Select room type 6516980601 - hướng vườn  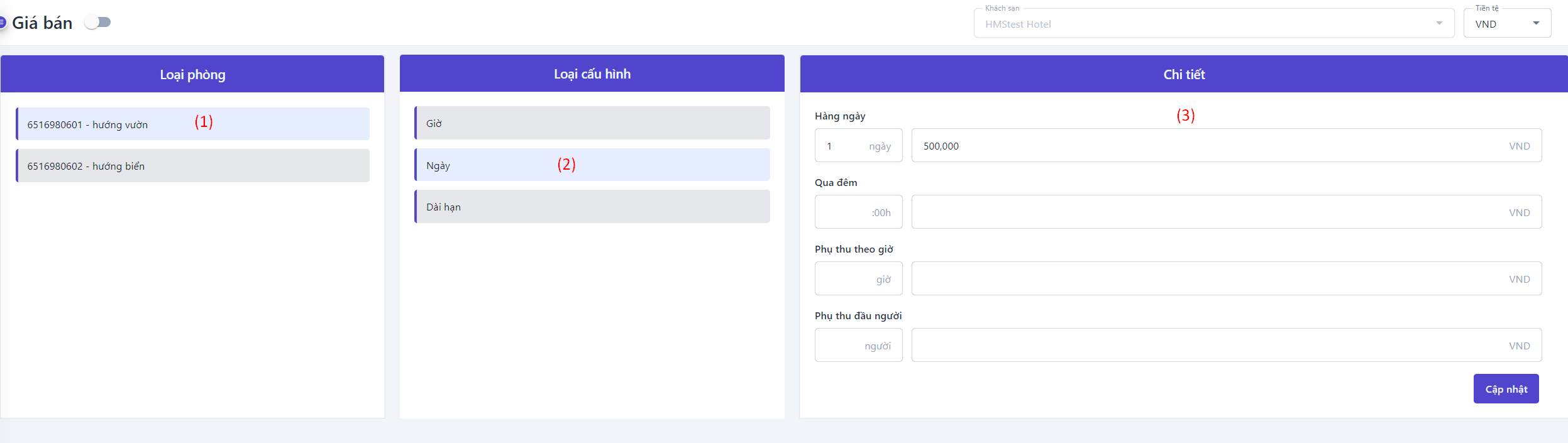point(193,124)
